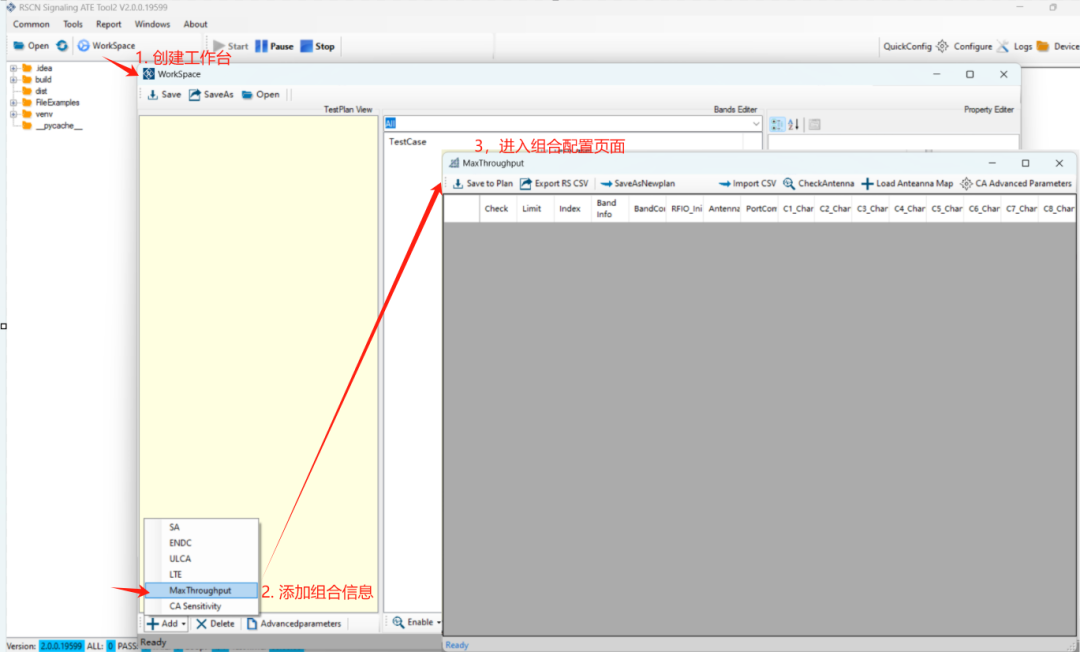Click Load Anteanna Map button
Viewport: 1080px width, 652px height.
[907, 183]
